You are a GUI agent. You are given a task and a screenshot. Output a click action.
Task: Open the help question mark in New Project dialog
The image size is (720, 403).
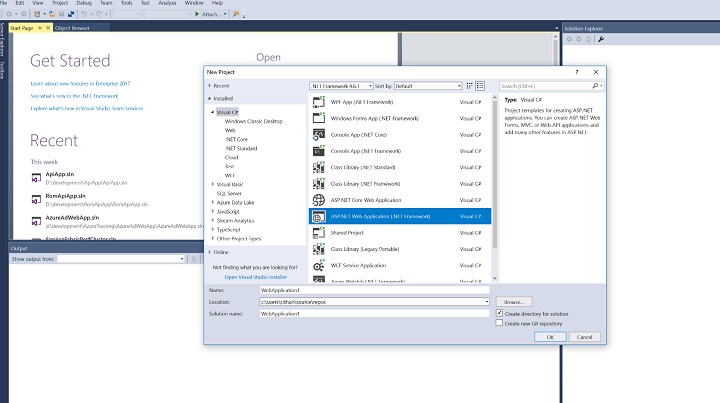[577, 72]
